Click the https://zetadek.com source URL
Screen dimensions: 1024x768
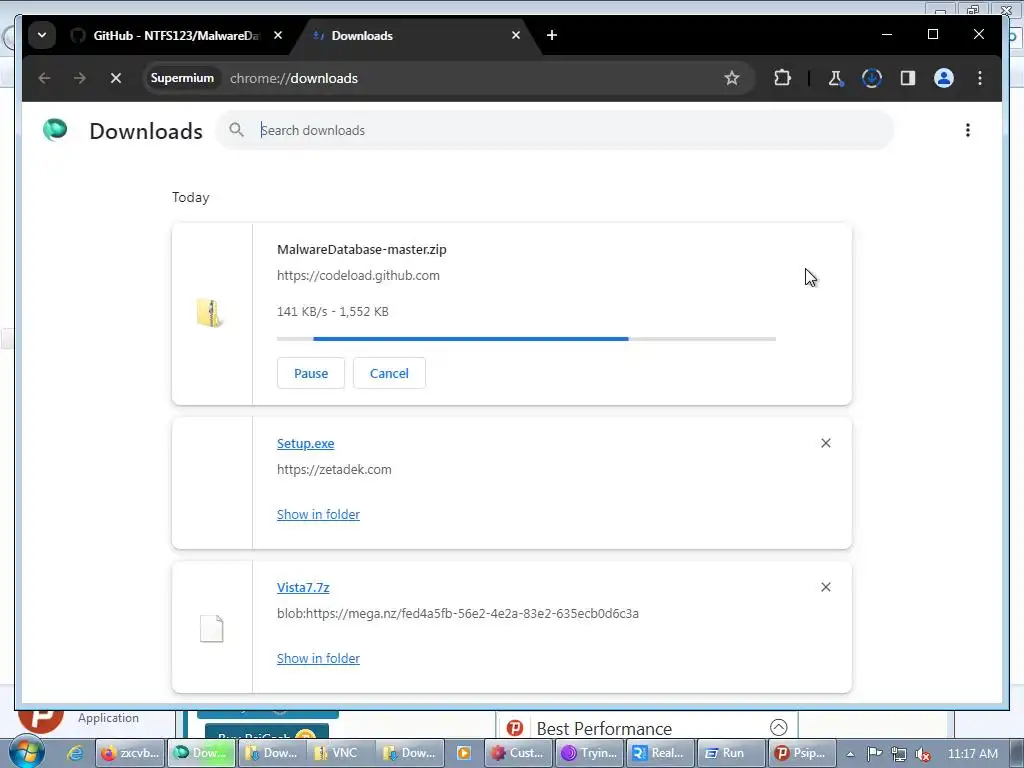click(x=334, y=470)
